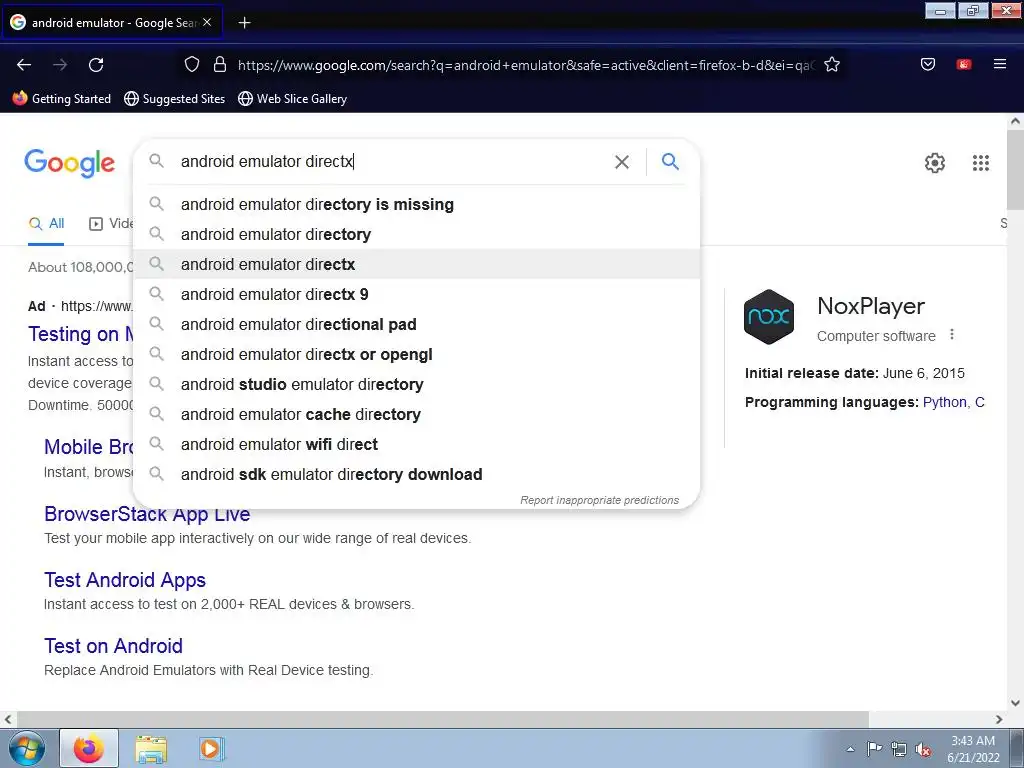Select 'android studio emulator directory' suggestion
The height and width of the screenshot is (768, 1024).
(x=416, y=385)
